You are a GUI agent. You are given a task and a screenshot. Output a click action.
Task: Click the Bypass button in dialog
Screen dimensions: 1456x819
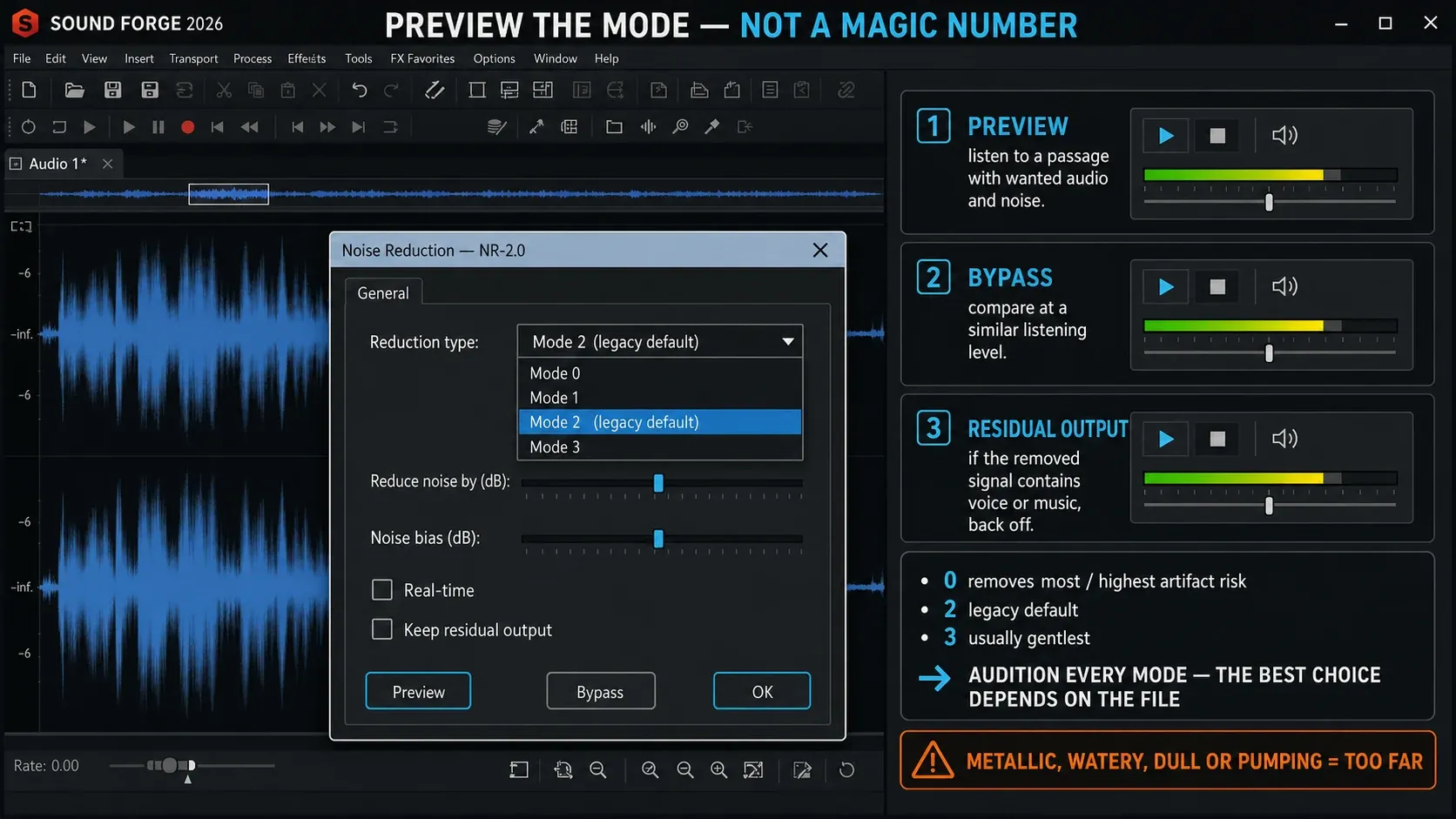coord(600,692)
